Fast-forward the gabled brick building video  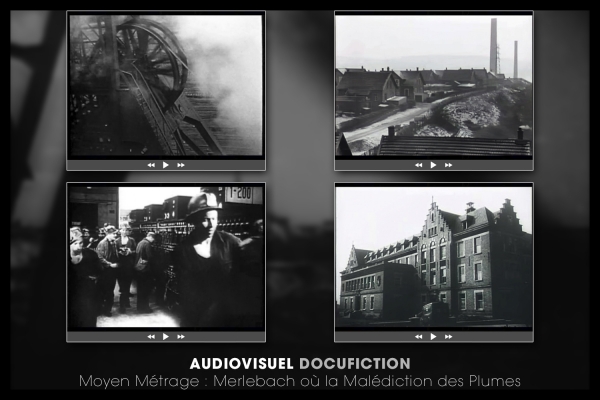pyautogui.click(x=448, y=336)
